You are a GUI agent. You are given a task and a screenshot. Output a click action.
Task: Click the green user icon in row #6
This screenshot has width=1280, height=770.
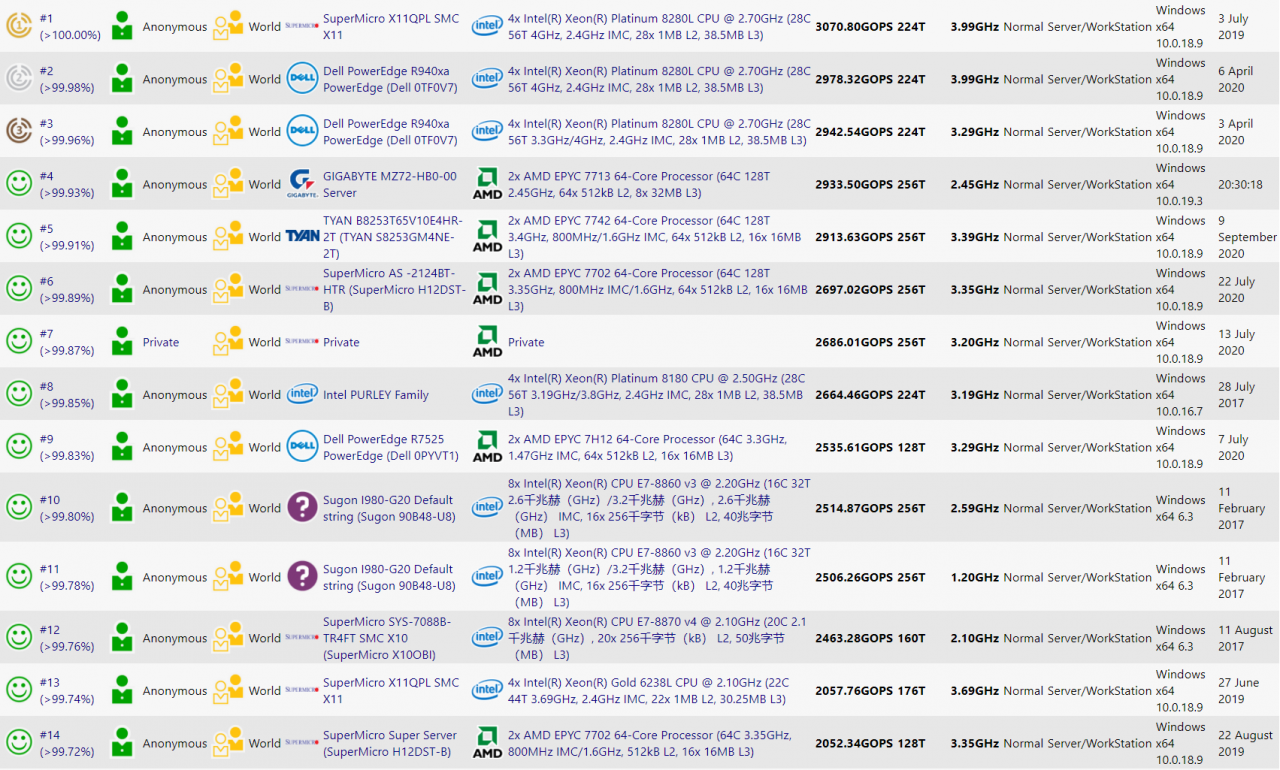pyautogui.click(x=122, y=289)
